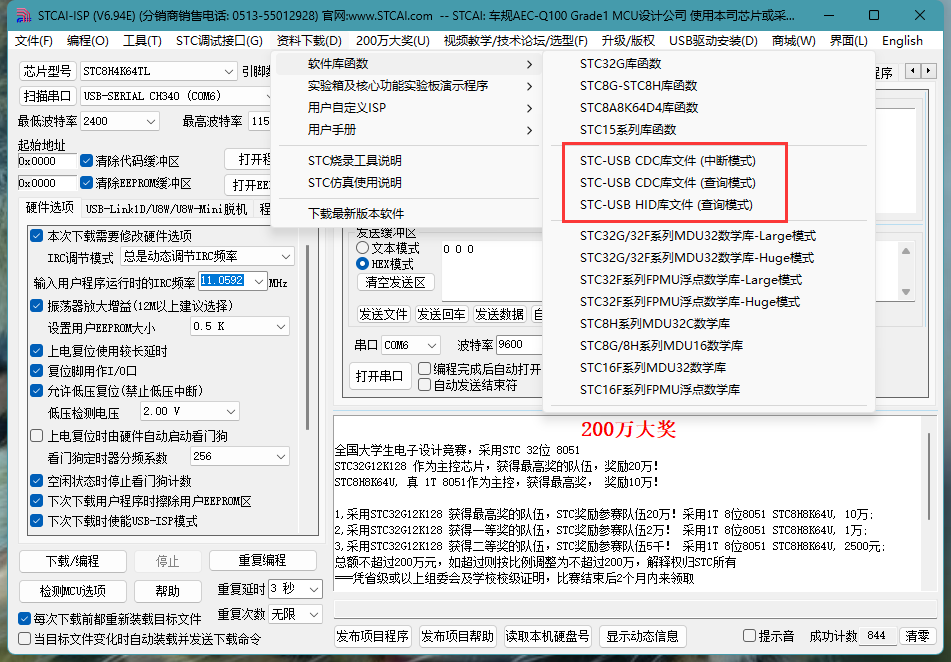Click 清空发送区 button

tap(395, 282)
